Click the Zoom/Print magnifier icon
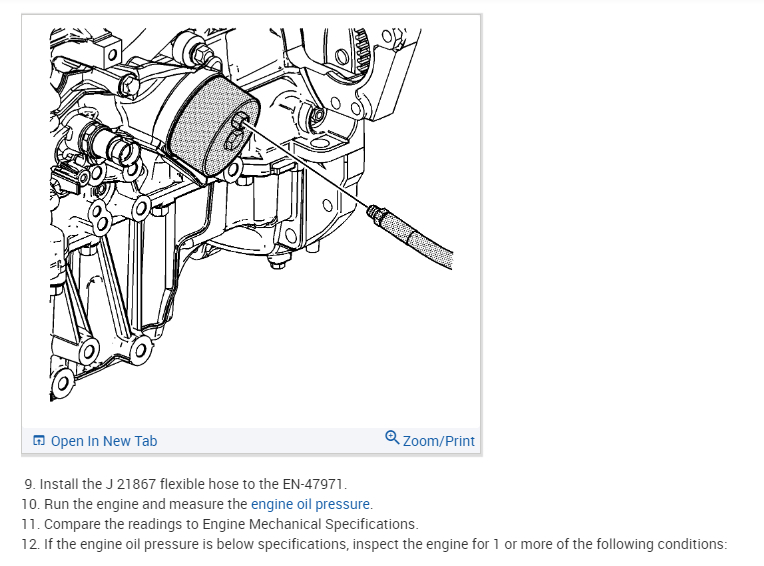The width and height of the screenshot is (764, 566). (392, 437)
